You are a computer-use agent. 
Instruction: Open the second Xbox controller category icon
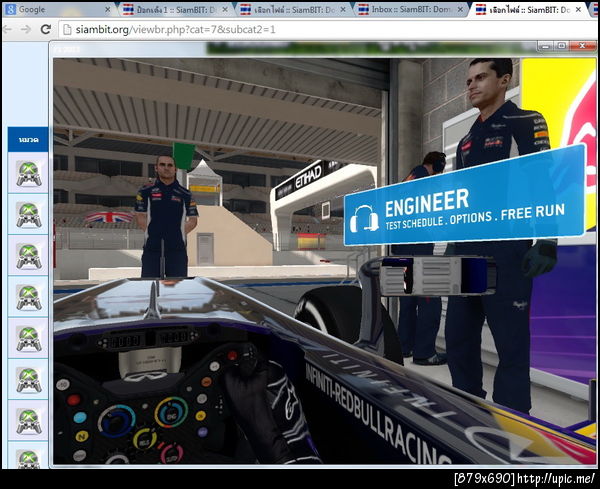pyautogui.click(x=28, y=214)
